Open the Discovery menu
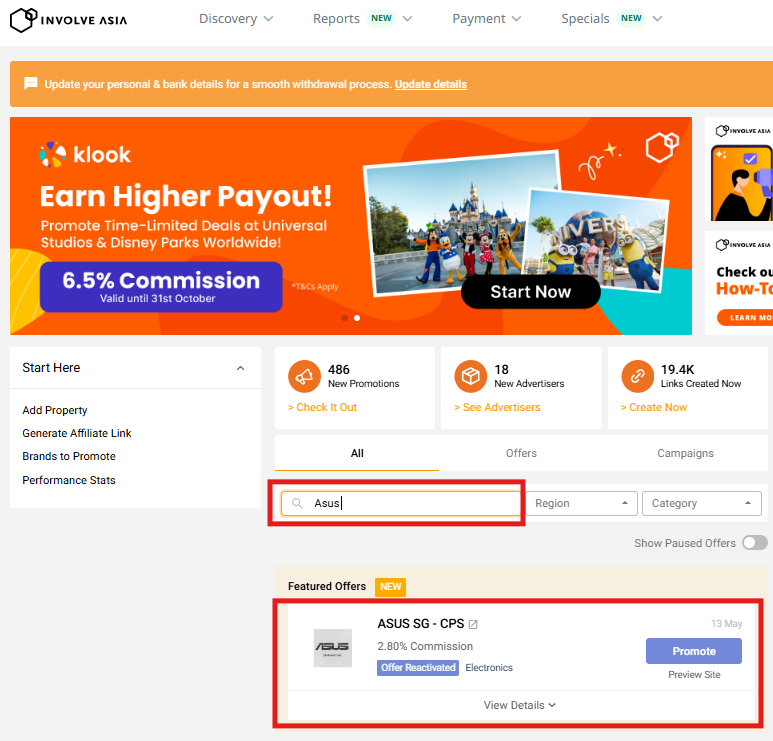Image resolution: width=773 pixels, height=741 pixels. [236, 19]
